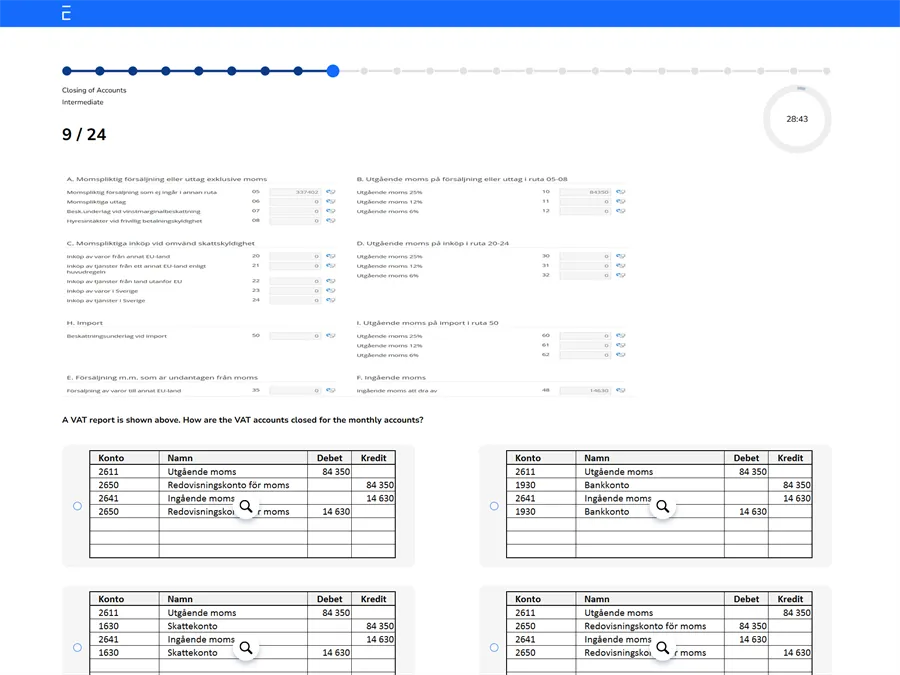Choose the bottom-right answer radio button
This screenshot has height=675, width=900.
point(494,647)
